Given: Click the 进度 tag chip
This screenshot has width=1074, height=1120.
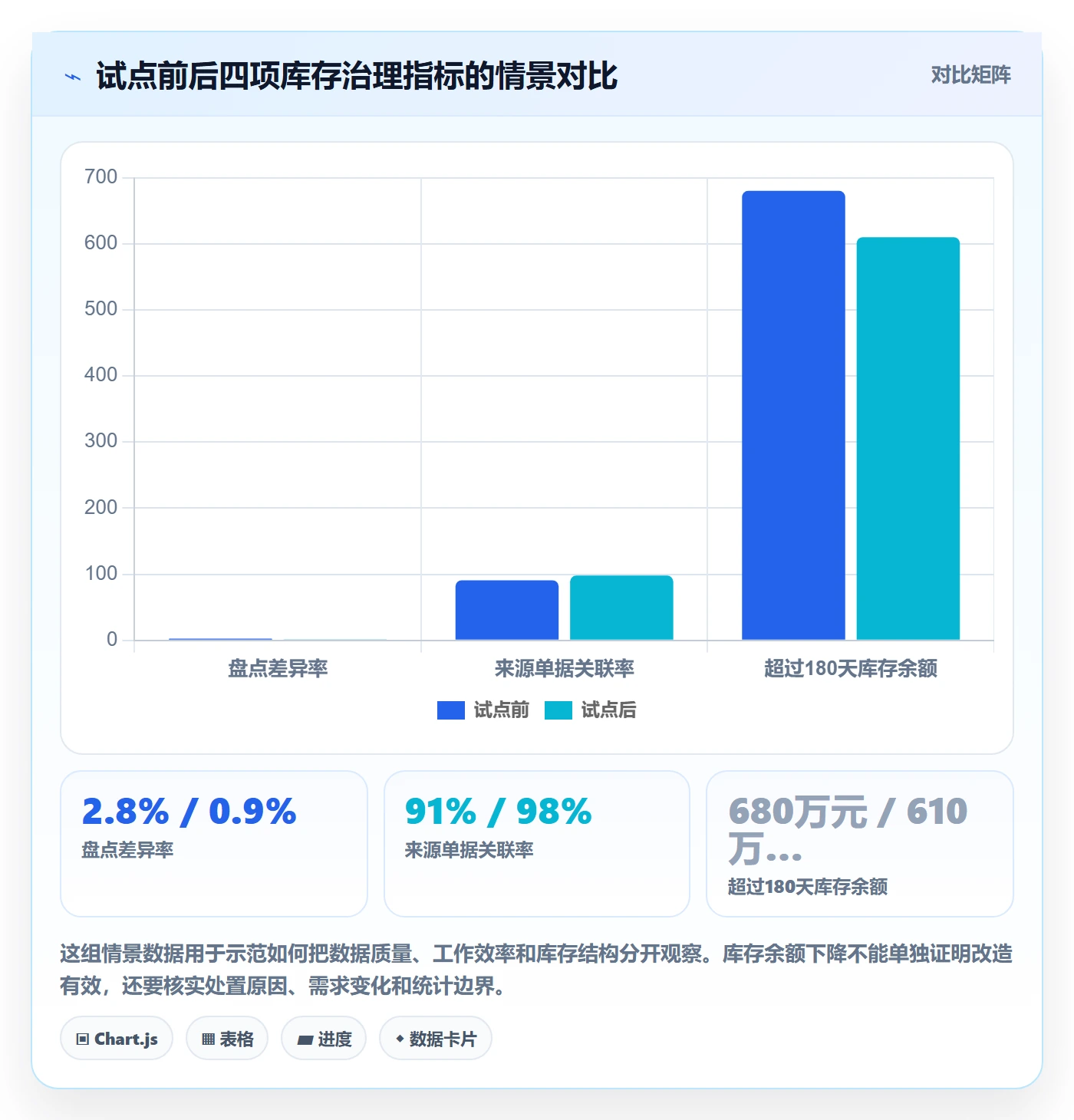Looking at the screenshot, I should pyautogui.click(x=324, y=1039).
